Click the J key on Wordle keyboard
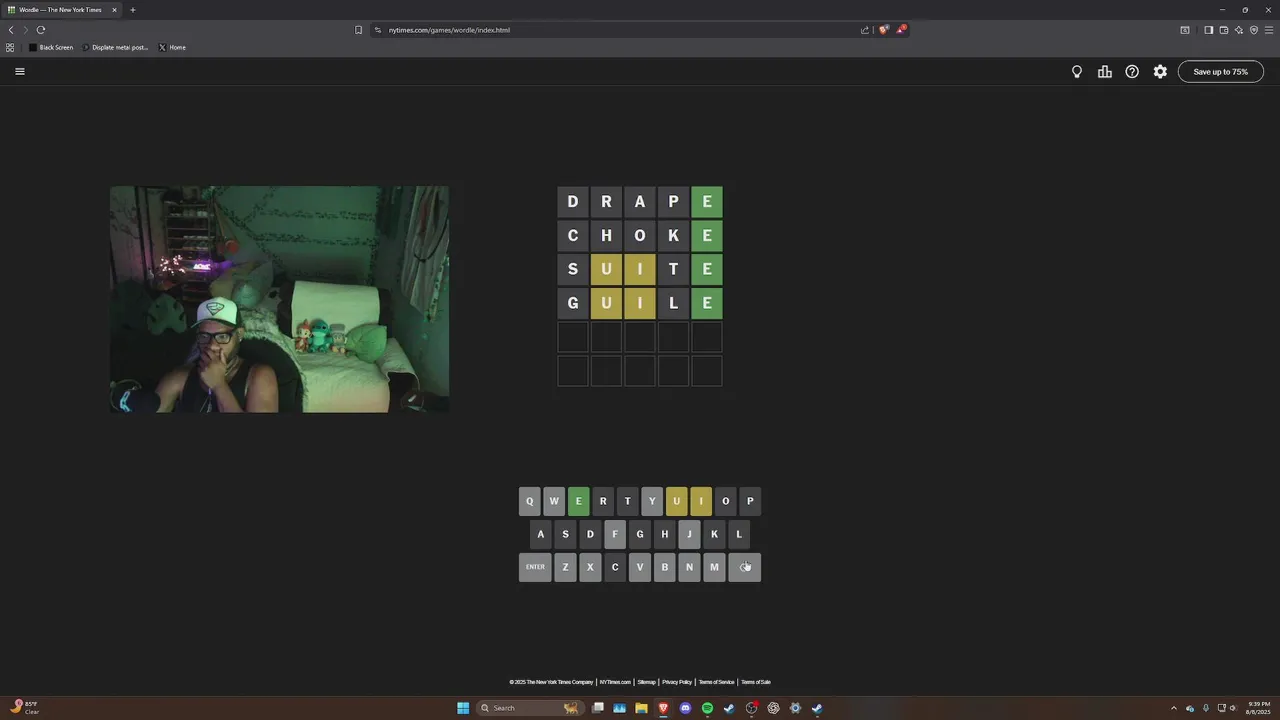This screenshot has height=720, width=1280. [689, 534]
